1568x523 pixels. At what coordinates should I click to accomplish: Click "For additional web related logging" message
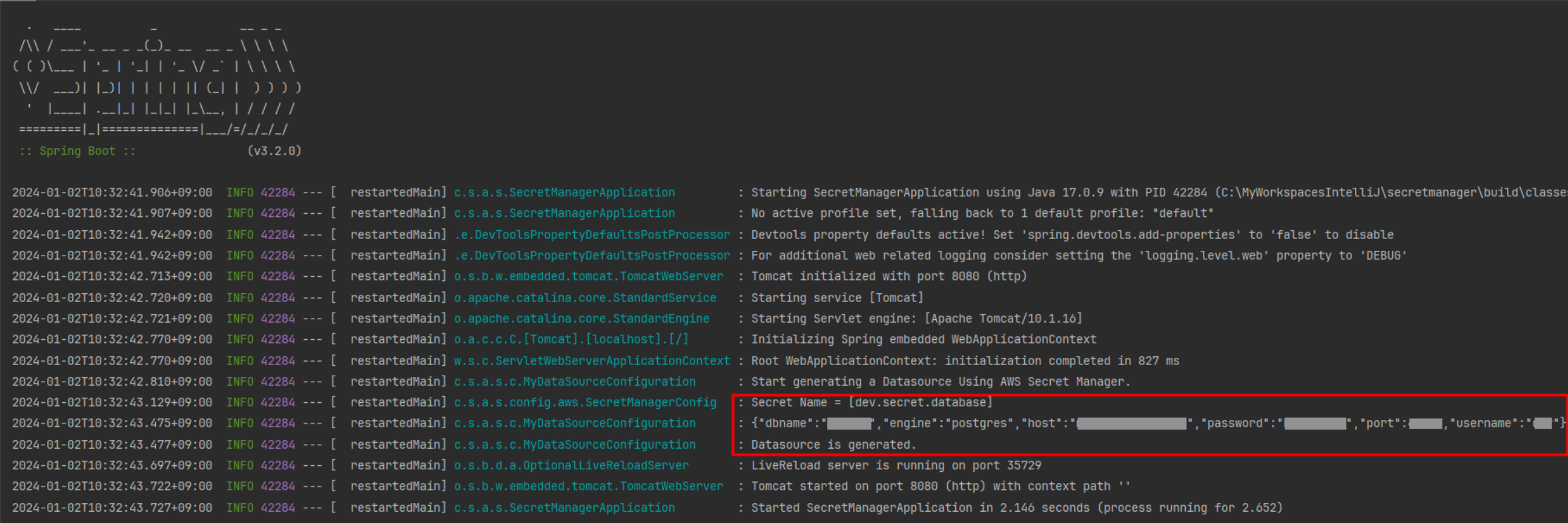coord(1079,256)
